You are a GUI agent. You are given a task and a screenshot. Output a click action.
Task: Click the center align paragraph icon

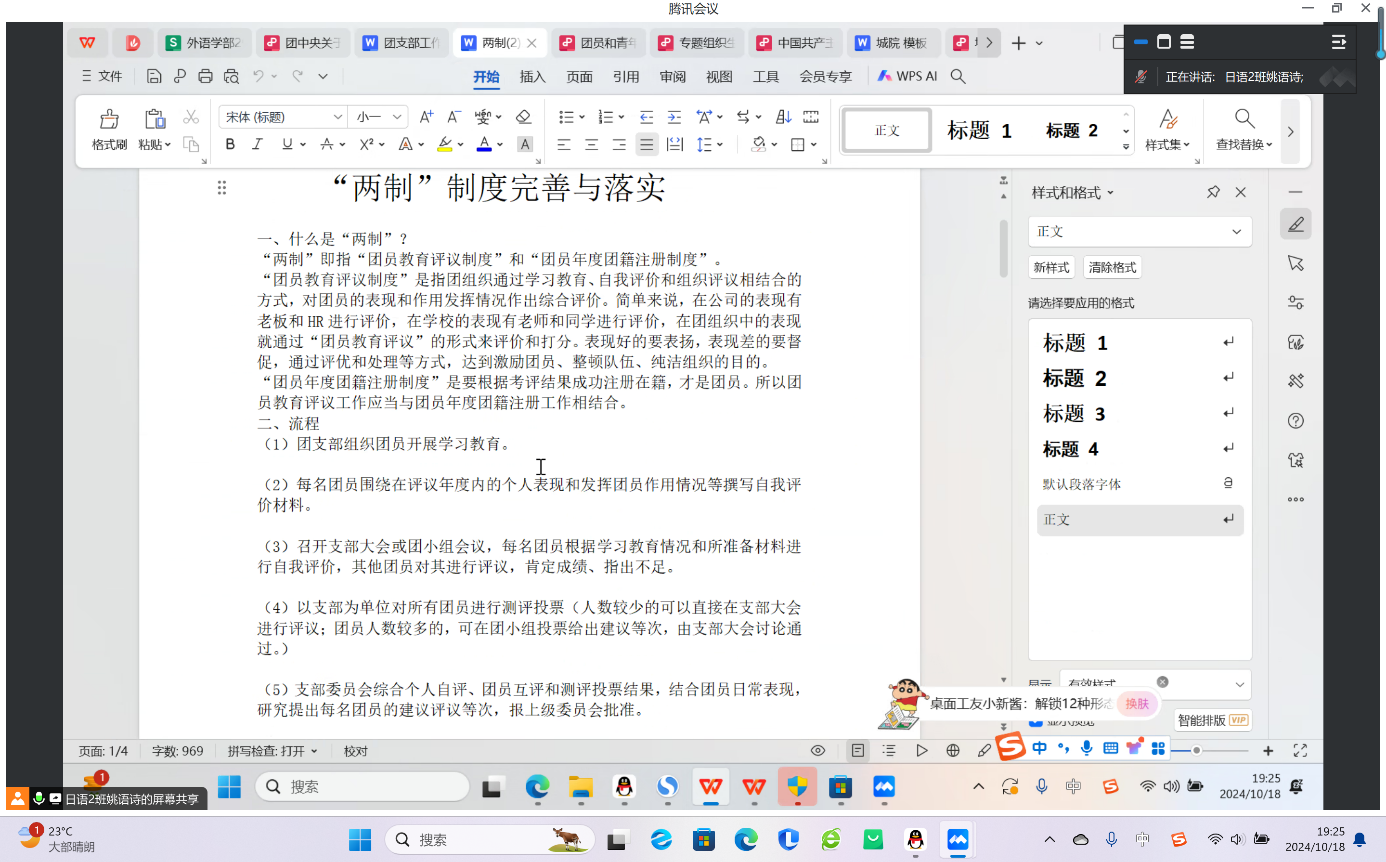[x=592, y=145]
